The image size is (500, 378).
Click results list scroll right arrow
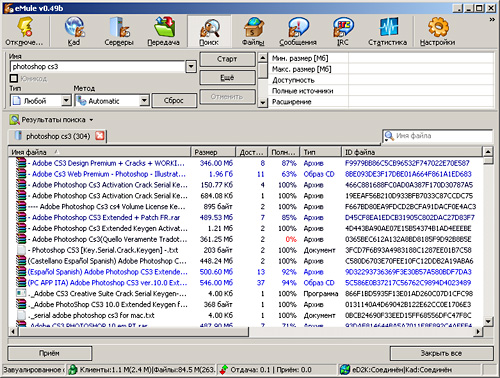click(478, 332)
